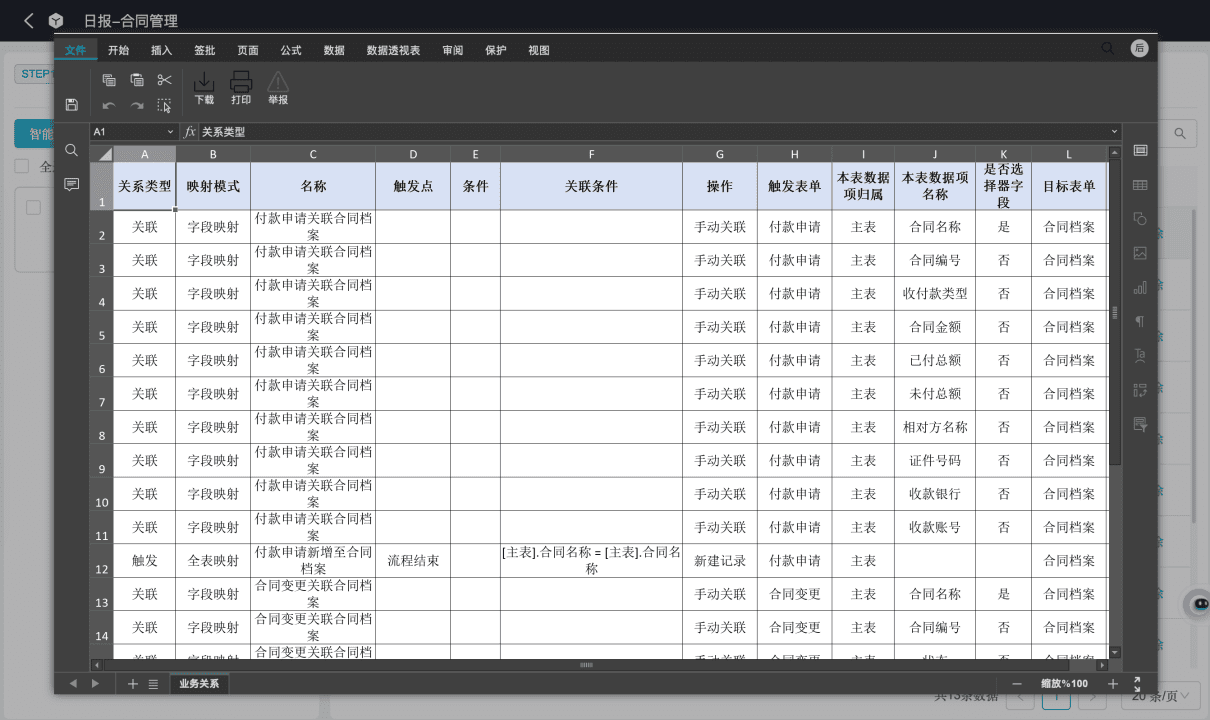The image size is (1210, 720).
Task: Click the save floppy-disk icon
Action: (x=72, y=105)
